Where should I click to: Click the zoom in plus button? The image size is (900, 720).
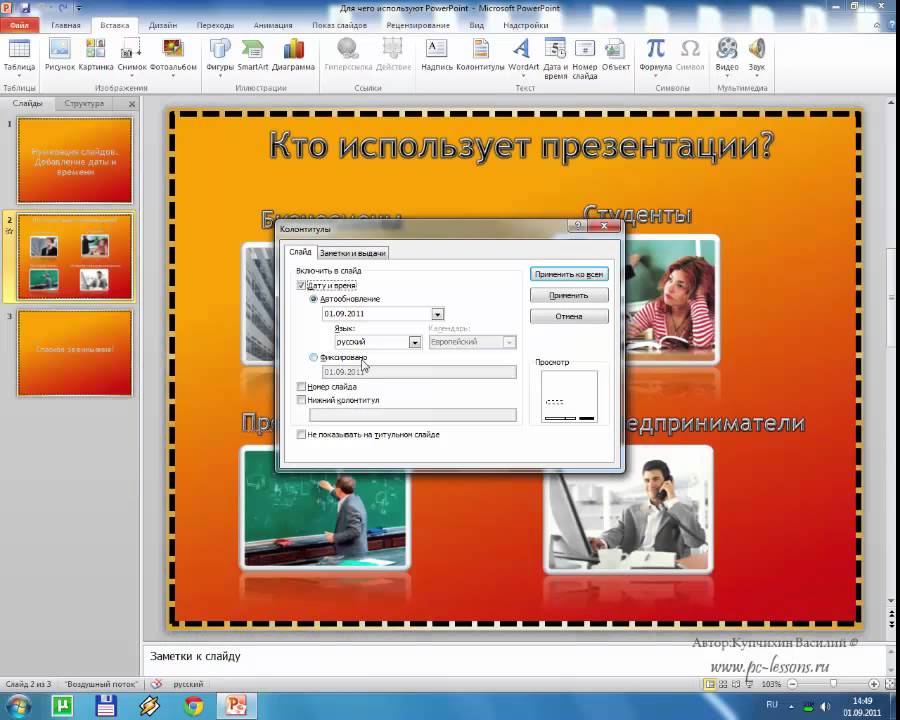tap(874, 684)
